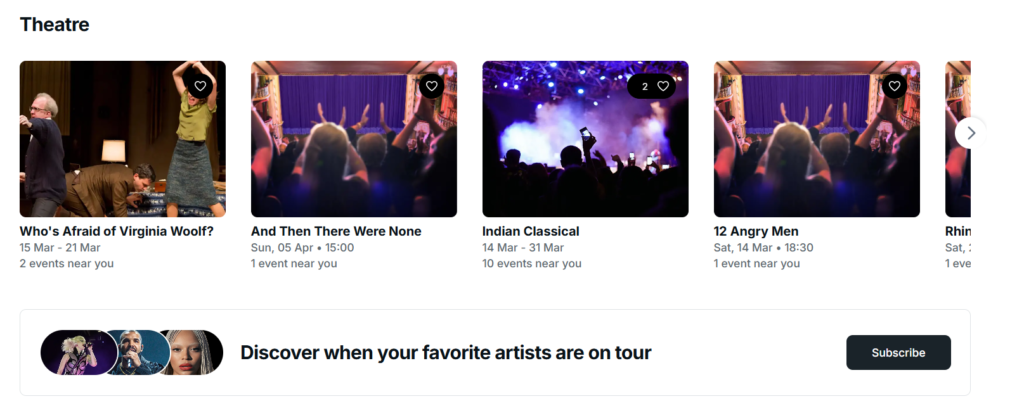Screen dimensions: 1024x413
Task: Open Who's Afraid of Virginia Woolf? title link
Action: [116, 231]
